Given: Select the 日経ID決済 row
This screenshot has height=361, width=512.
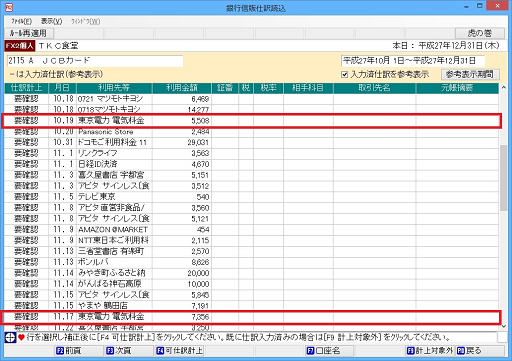Looking at the screenshot, I should tap(252, 164).
